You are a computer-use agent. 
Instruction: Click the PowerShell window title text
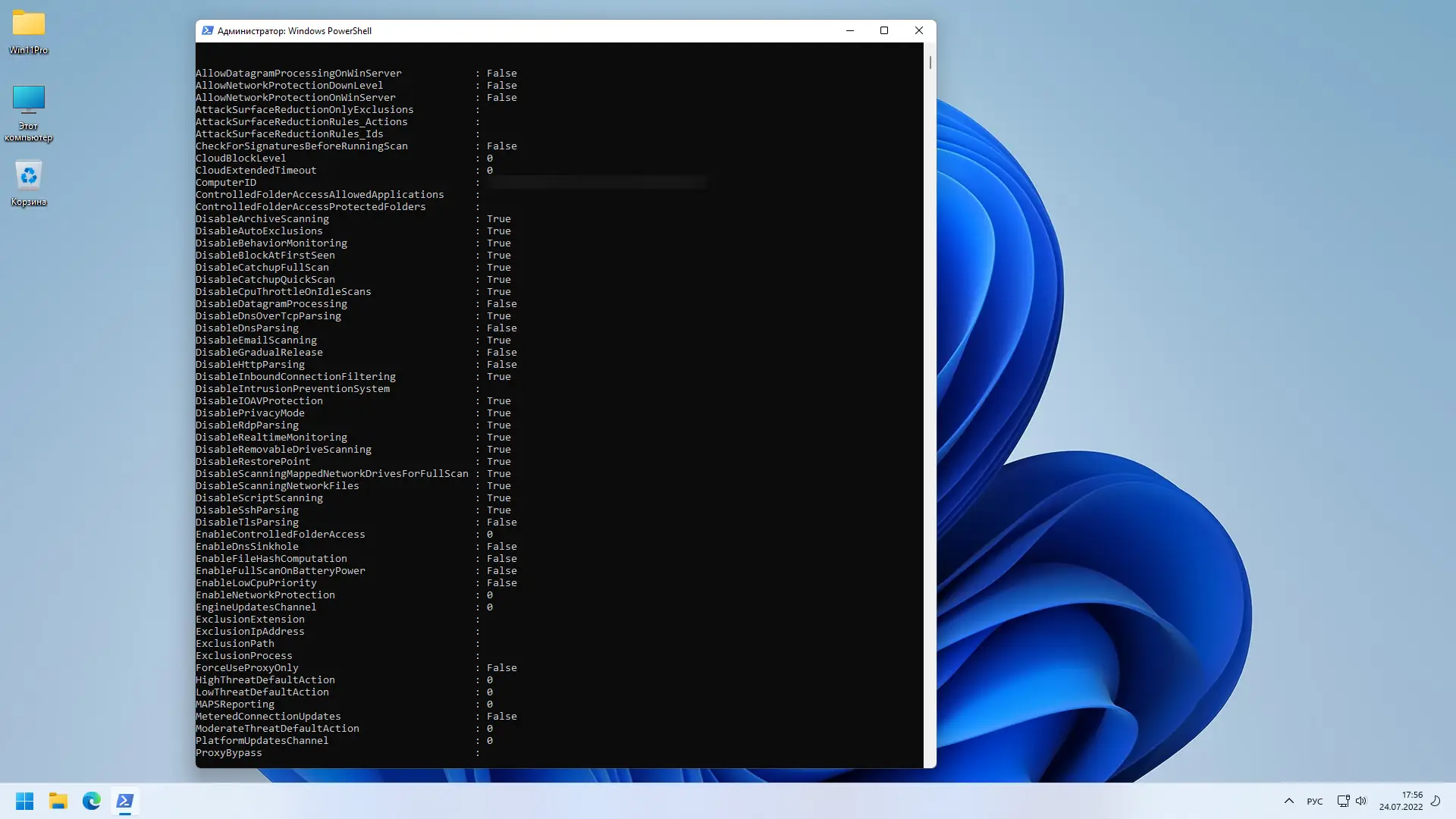tap(294, 31)
